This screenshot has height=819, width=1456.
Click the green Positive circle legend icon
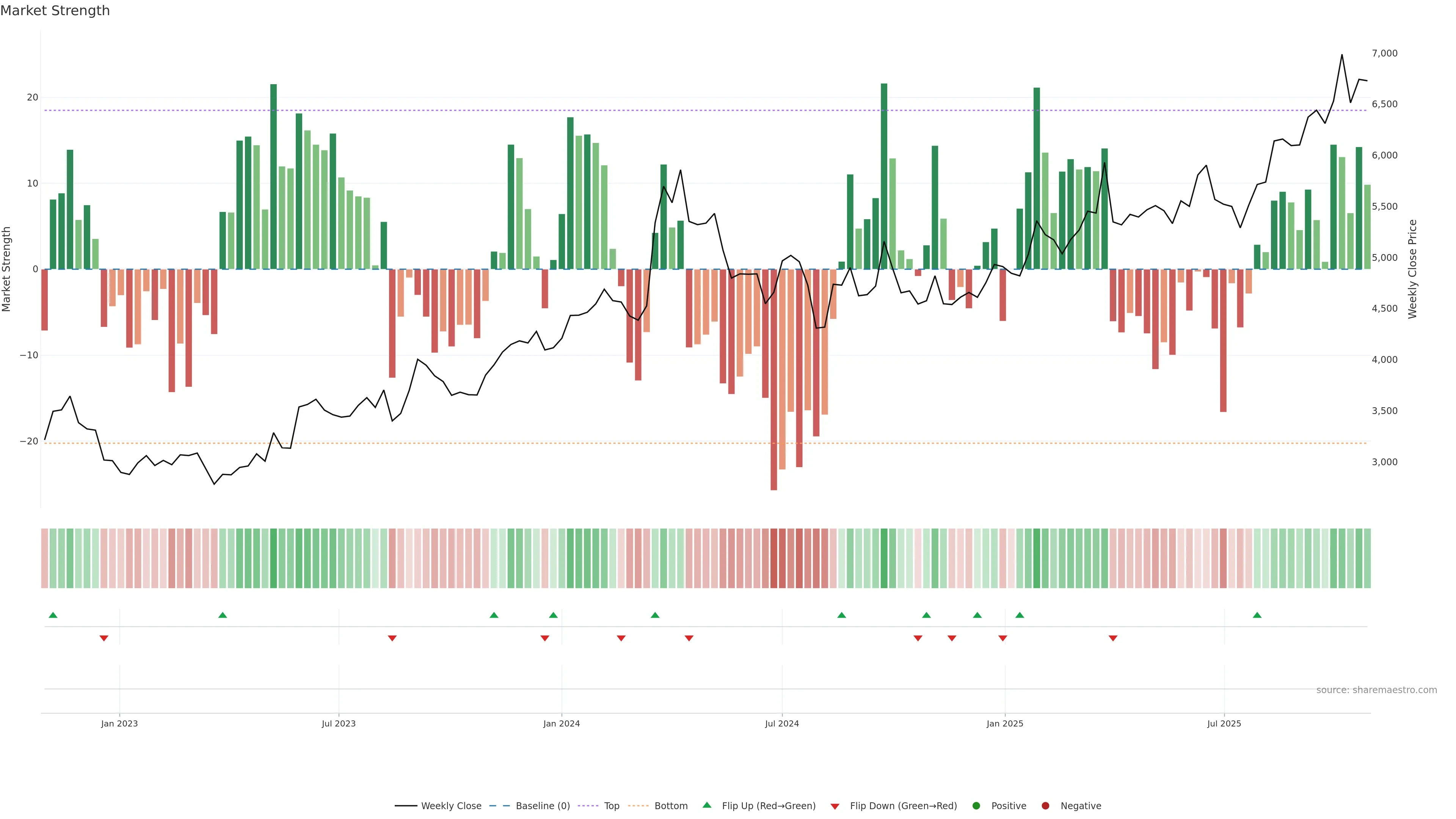[x=976, y=805]
